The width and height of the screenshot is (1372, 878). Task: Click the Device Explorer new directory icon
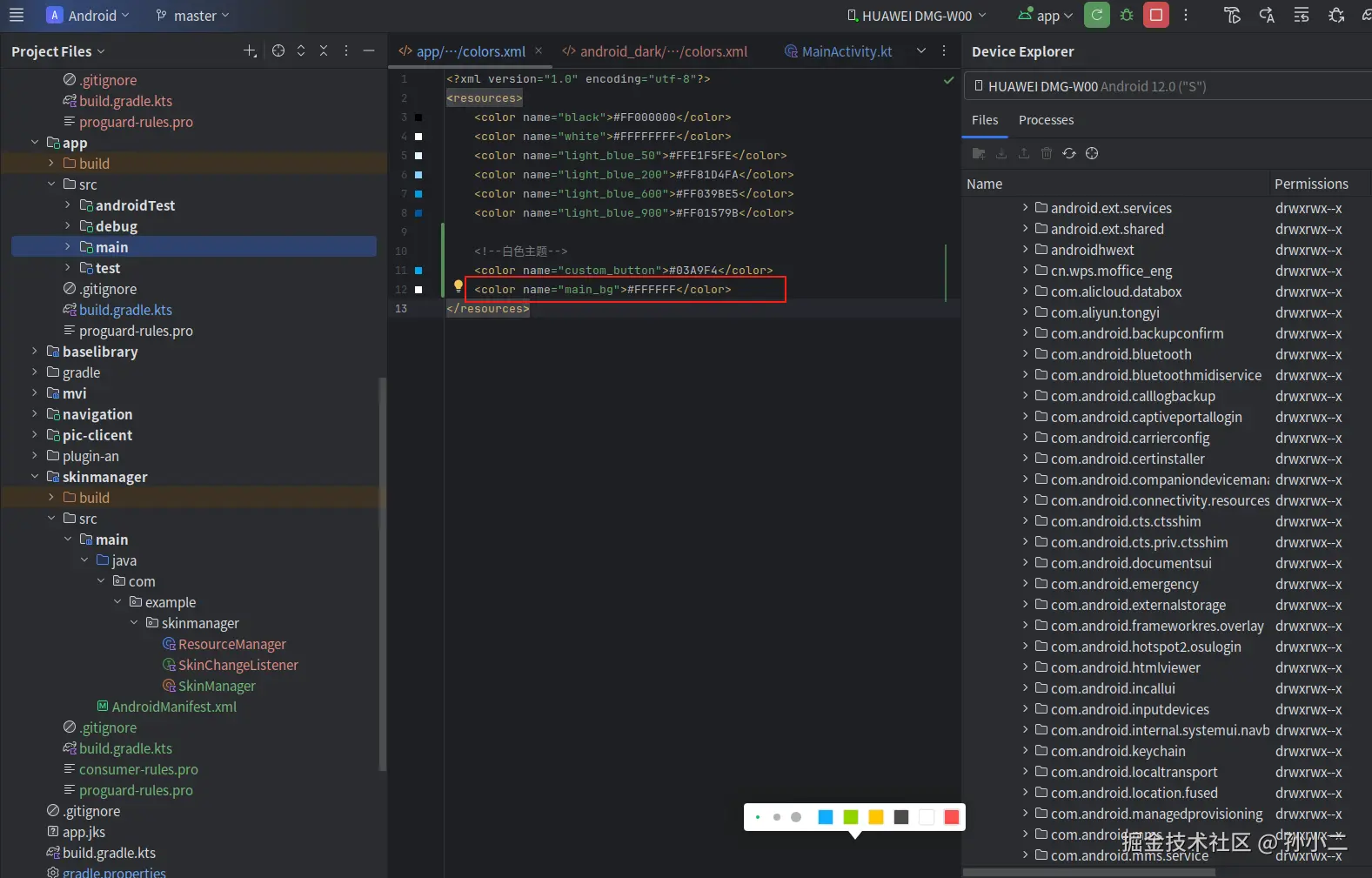click(979, 153)
